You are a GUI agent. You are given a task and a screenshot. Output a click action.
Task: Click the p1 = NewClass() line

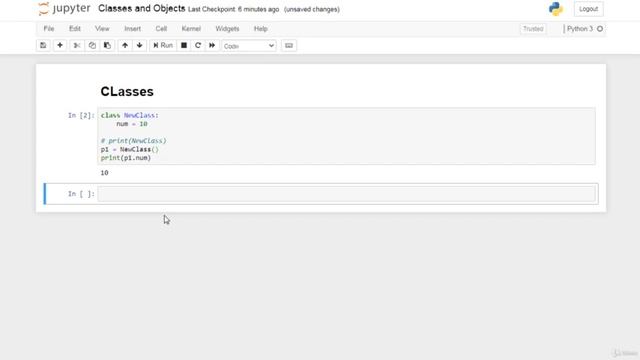[x=130, y=149]
